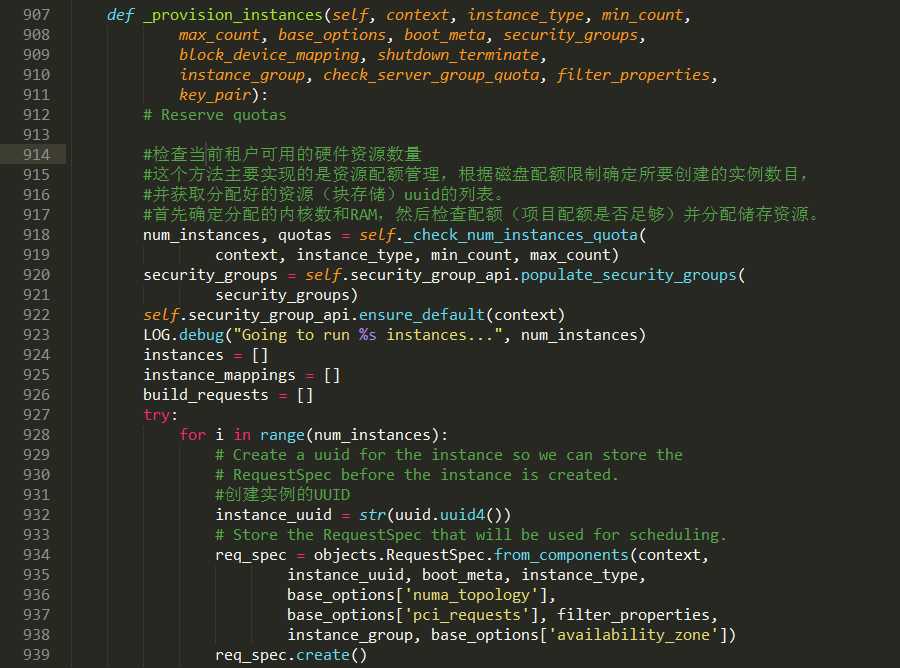This screenshot has width=900, height=668.
Task: Click the security_groups variable on line 920
Action: pos(210,275)
